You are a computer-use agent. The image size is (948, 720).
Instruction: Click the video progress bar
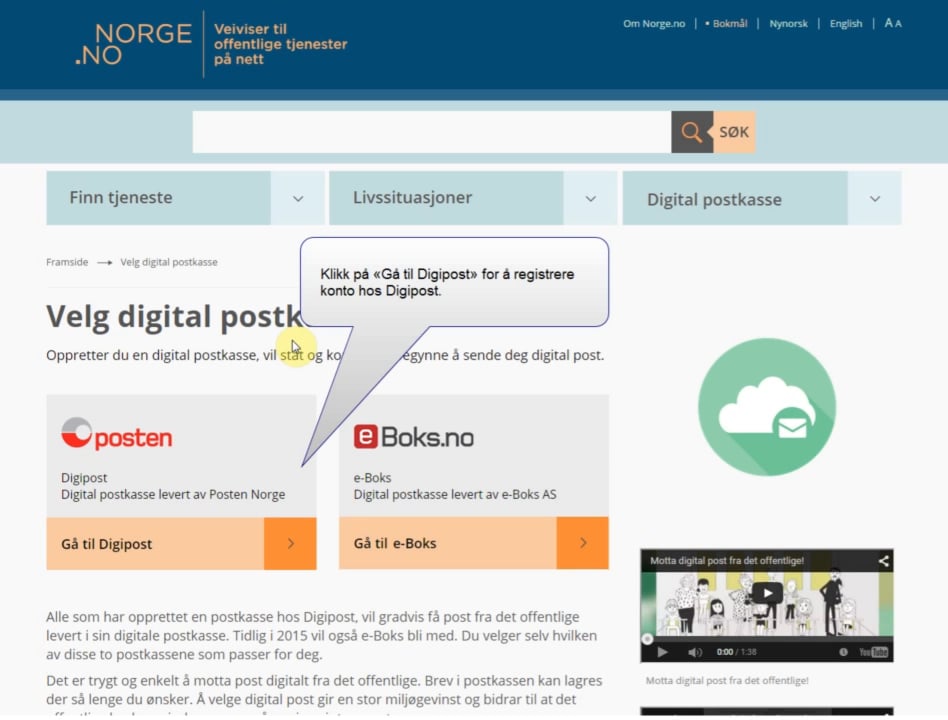(767, 639)
